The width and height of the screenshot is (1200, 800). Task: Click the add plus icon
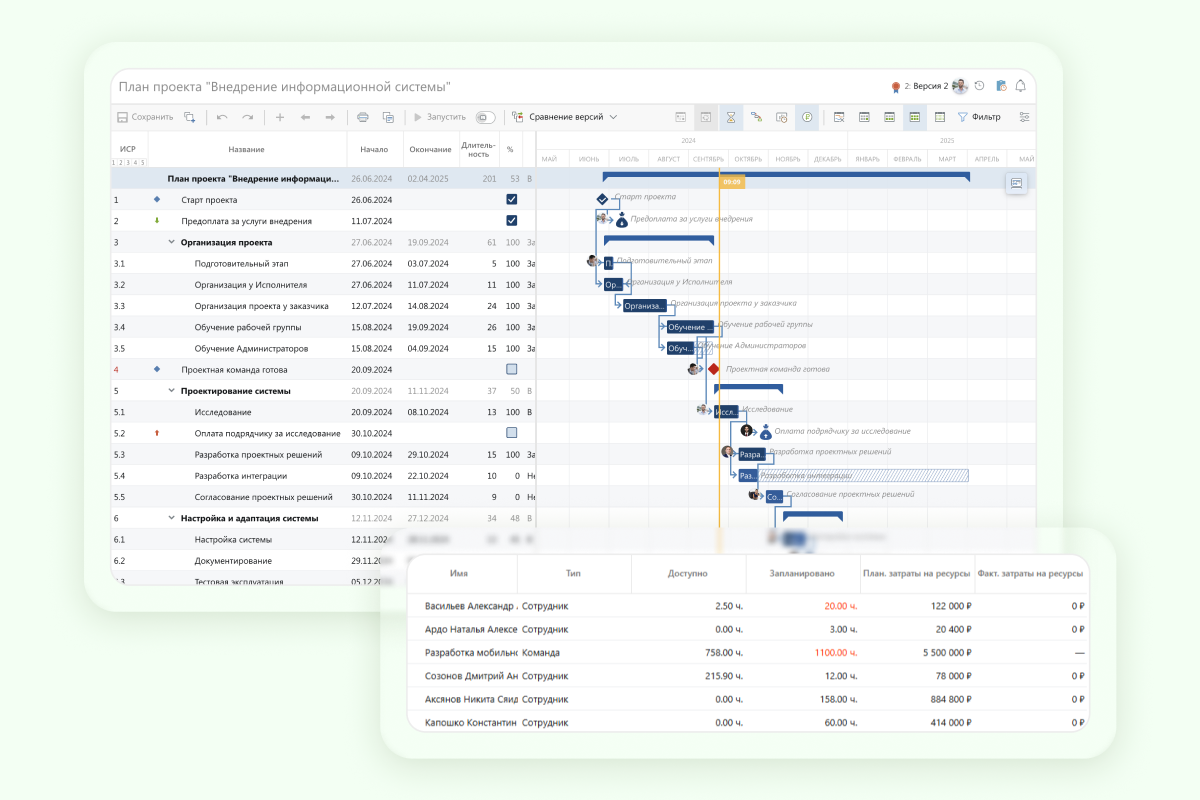coord(280,117)
